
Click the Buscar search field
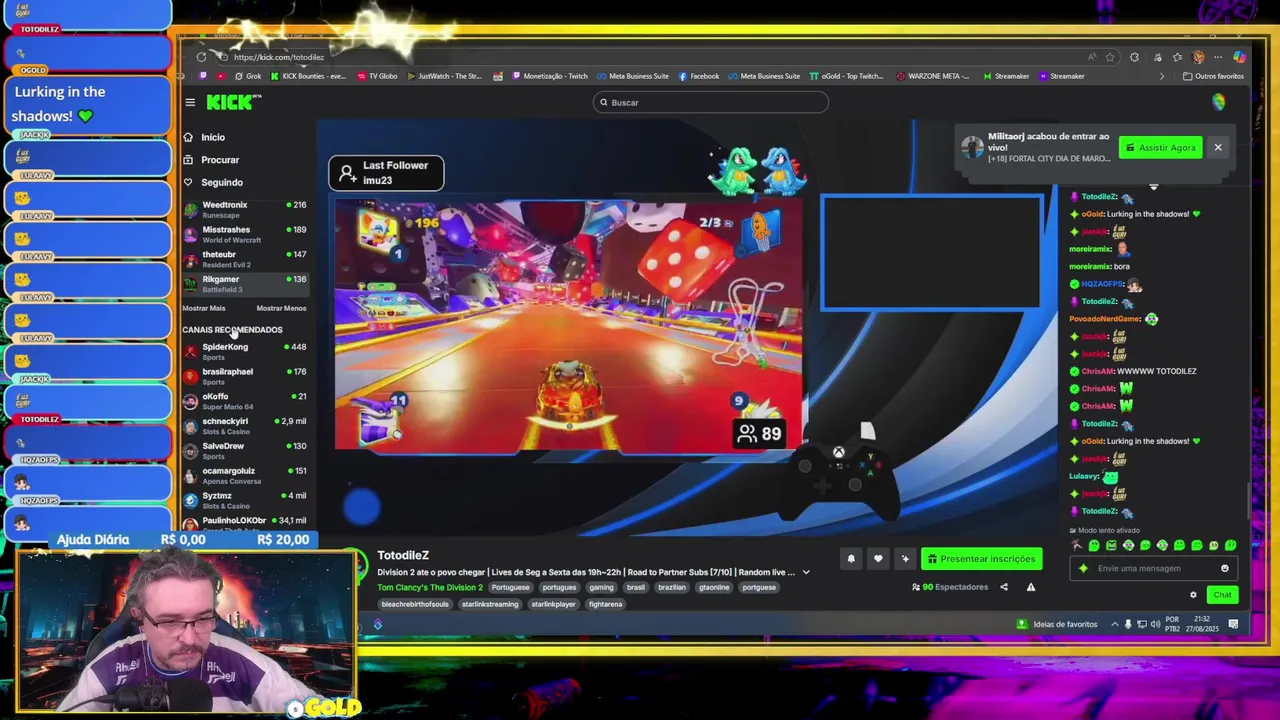pos(711,102)
